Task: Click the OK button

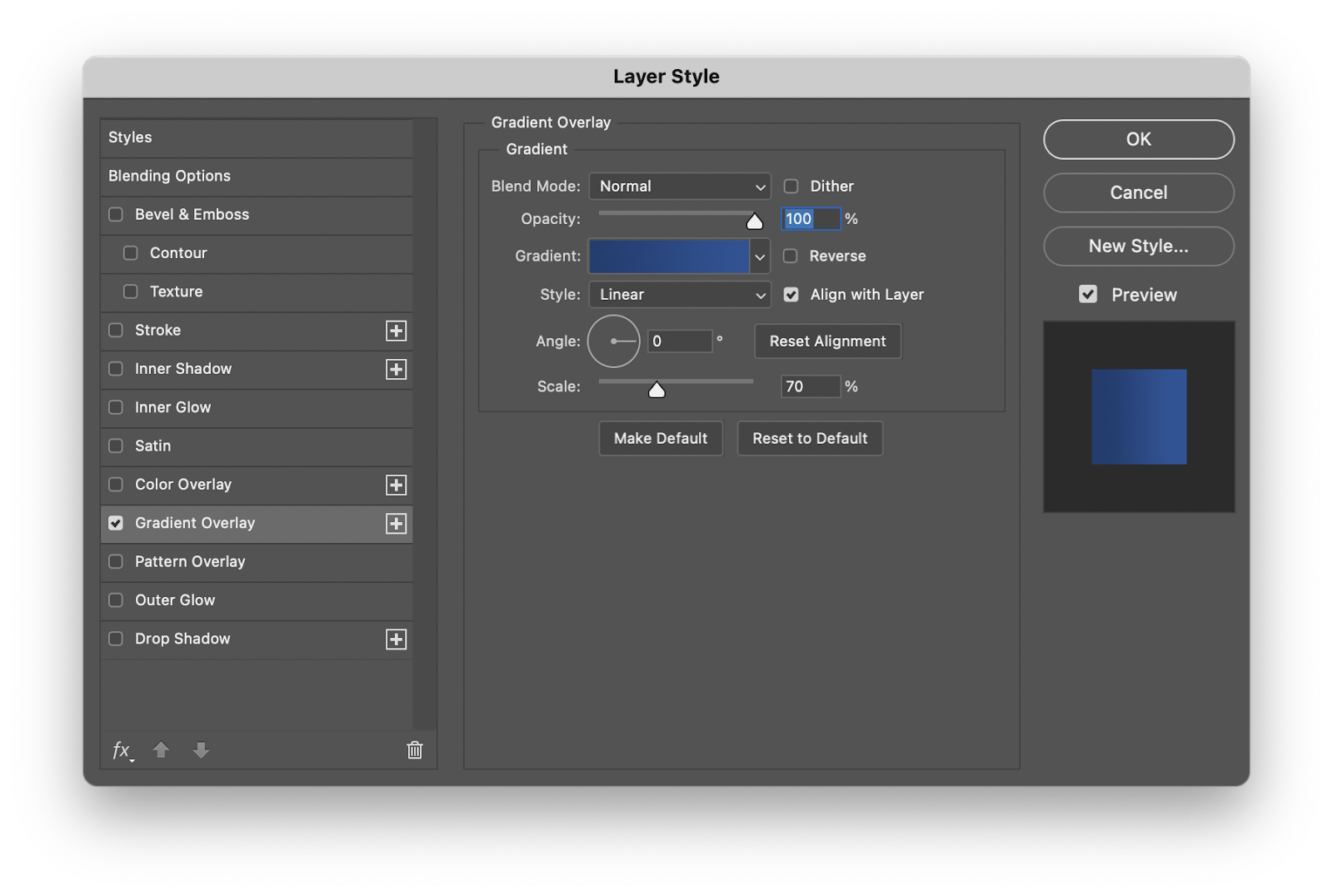Action: [1139, 139]
